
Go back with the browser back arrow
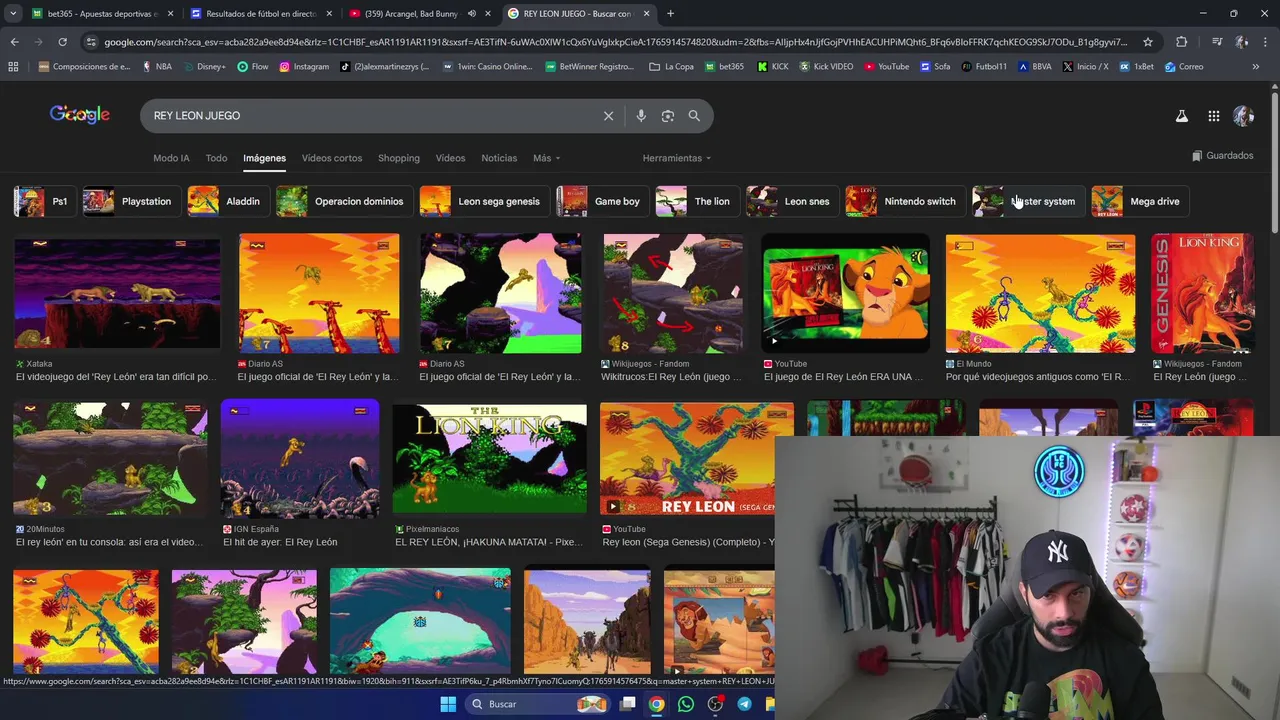pyautogui.click(x=14, y=42)
